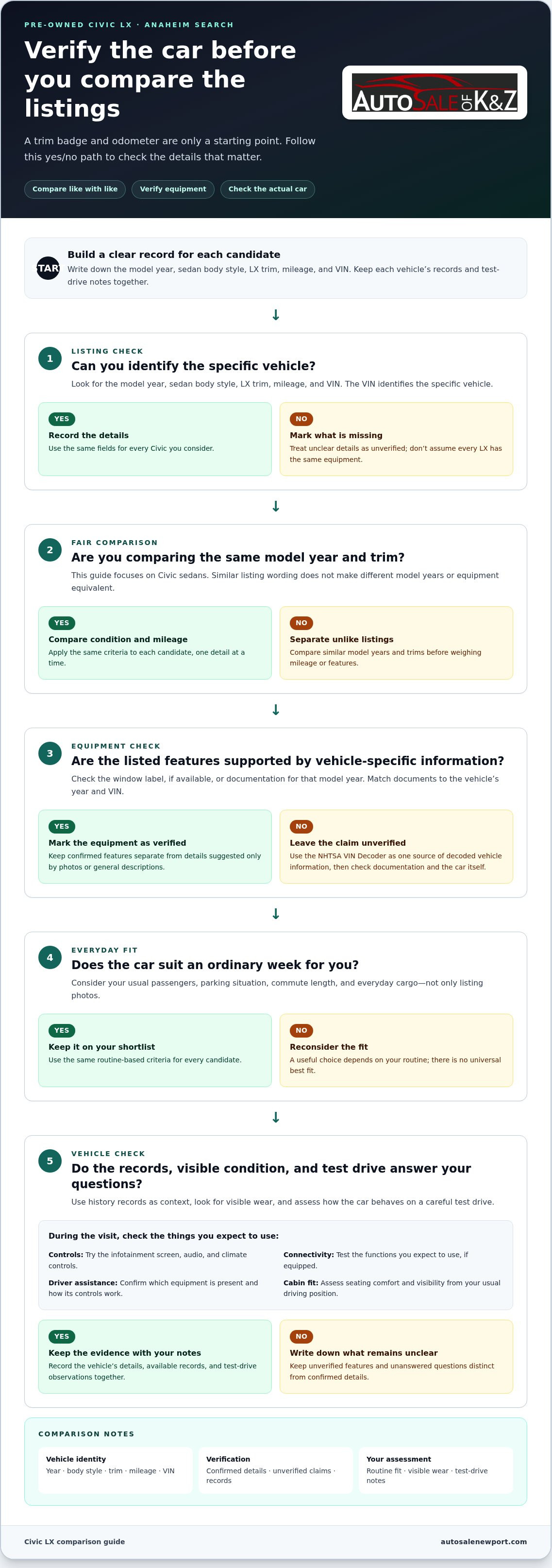
Task: Open the Keep it on your shortlist card
Action: 154,1050
